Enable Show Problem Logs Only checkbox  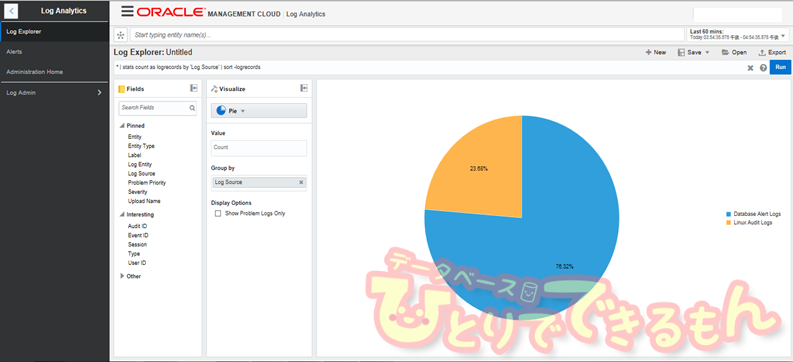tap(218, 214)
